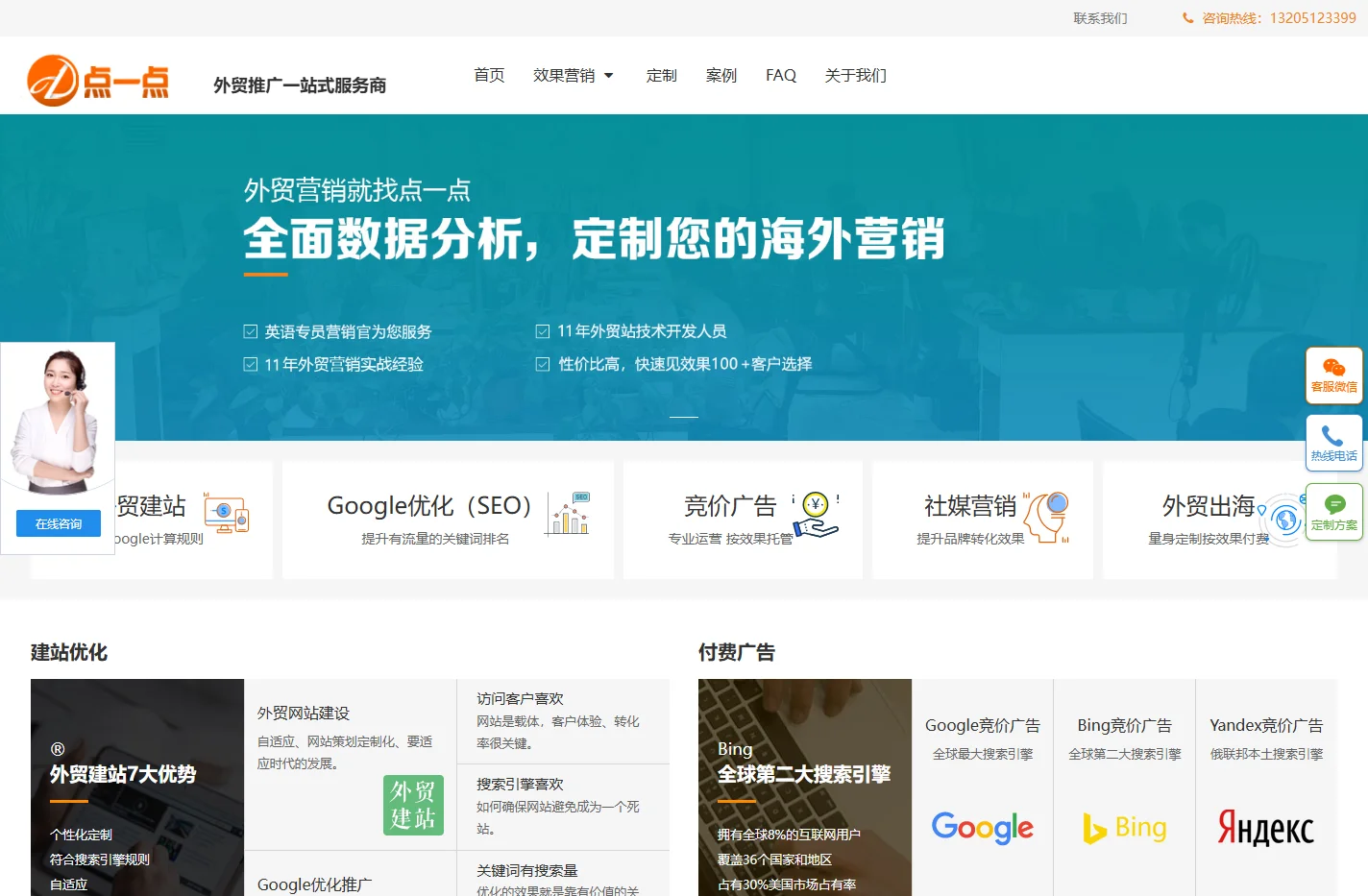The height and width of the screenshot is (896, 1368).
Task: Click the 外贸推广一站式服务商 slogan
Action: click(x=300, y=85)
